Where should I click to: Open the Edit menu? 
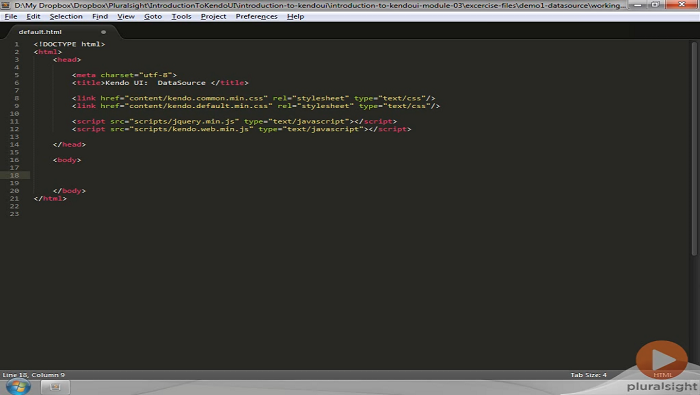click(33, 17)
